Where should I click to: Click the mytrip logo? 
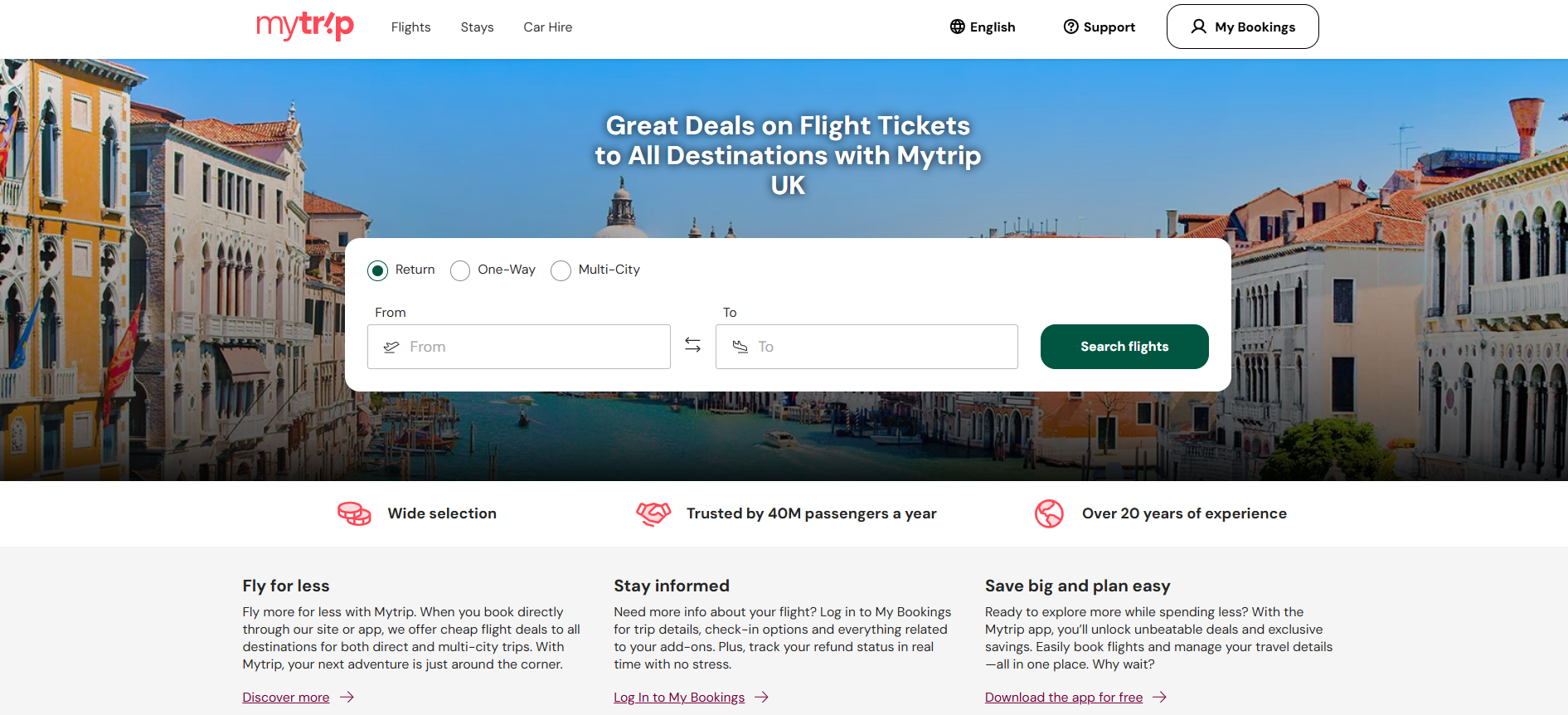[x=305, y=26]
